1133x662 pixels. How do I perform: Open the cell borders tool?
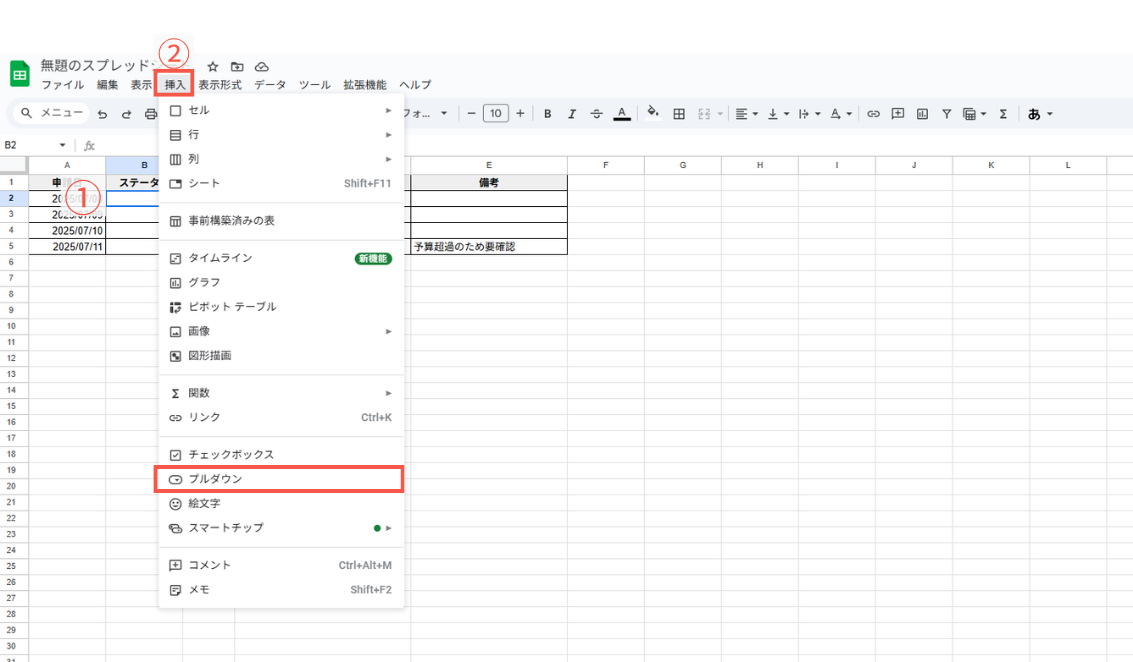pyautogui.click(x=678, y=113)
